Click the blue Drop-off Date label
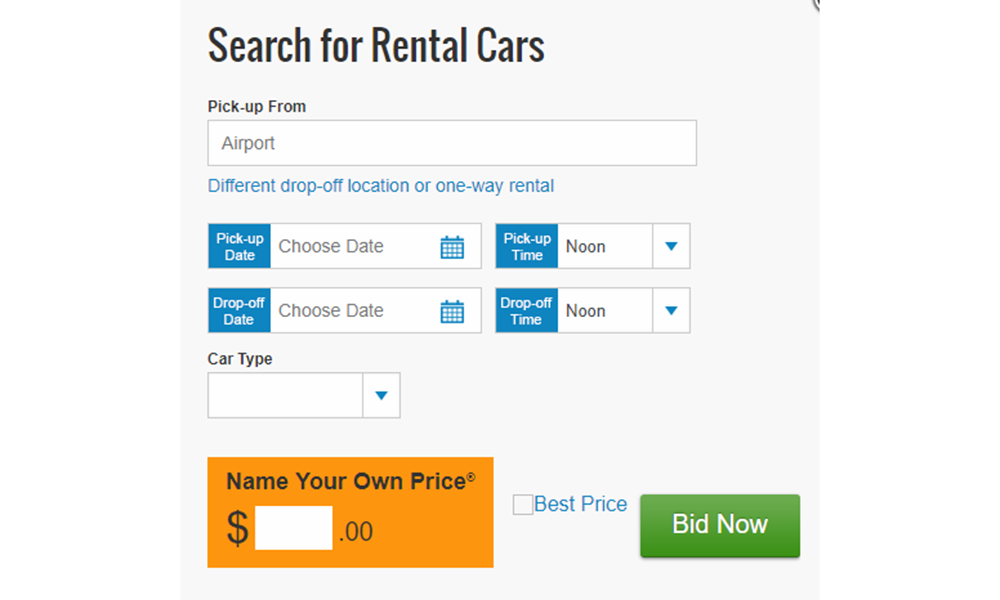Viewport: 1000px width, 600px height. [x=240, y=311]
